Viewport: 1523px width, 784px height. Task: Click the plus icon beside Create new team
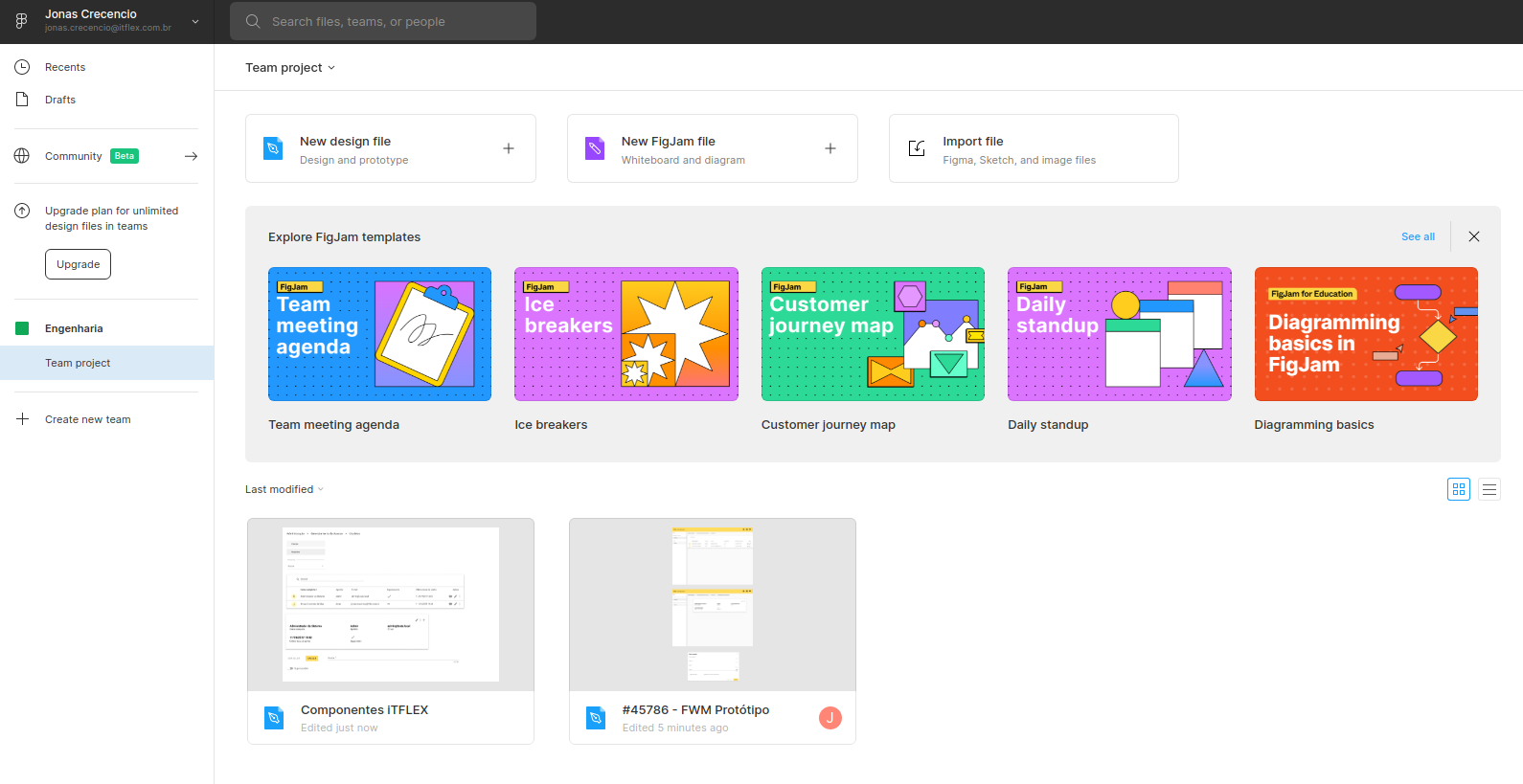[22, 419]
